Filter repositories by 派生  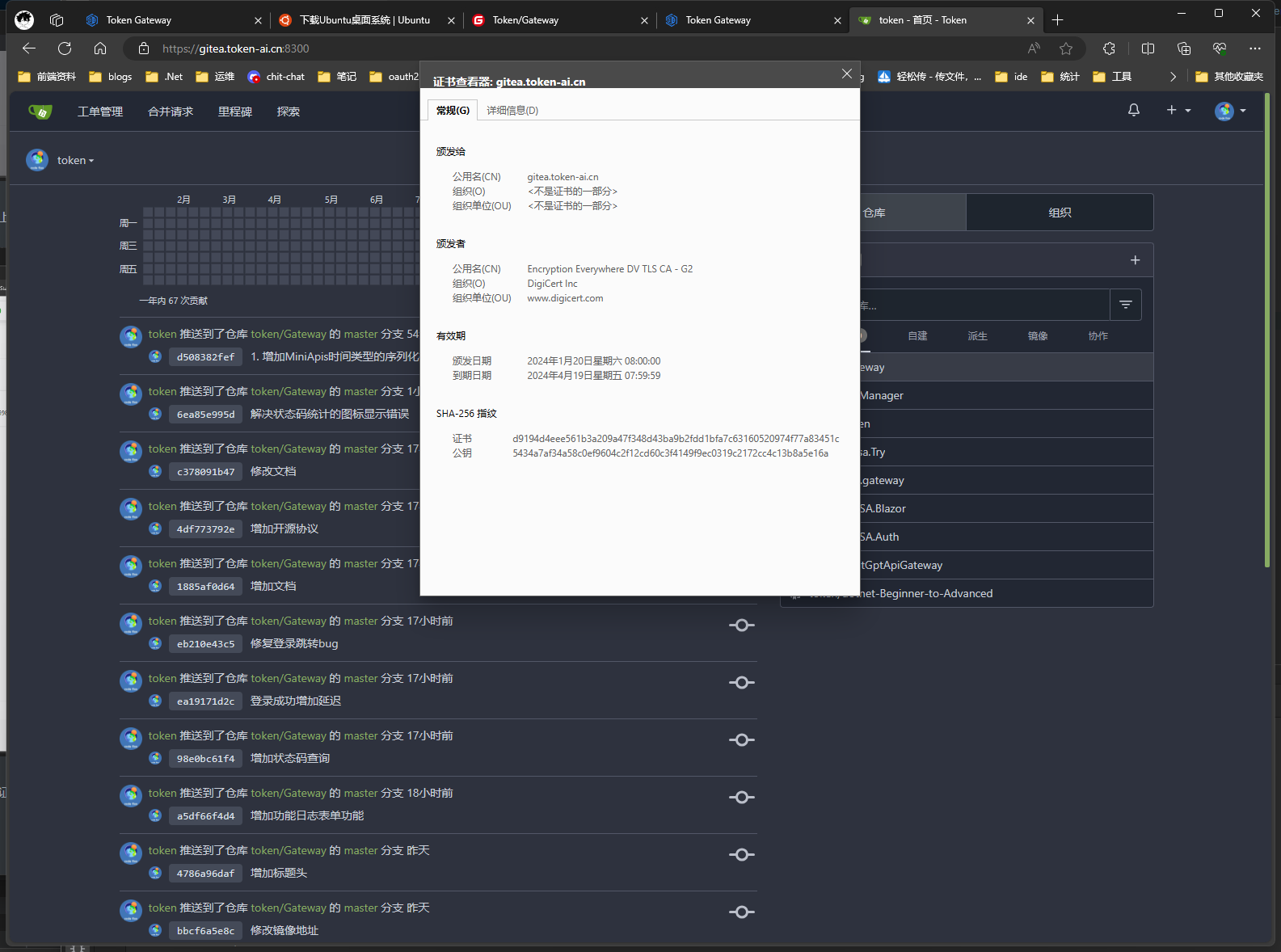[978, 336]
